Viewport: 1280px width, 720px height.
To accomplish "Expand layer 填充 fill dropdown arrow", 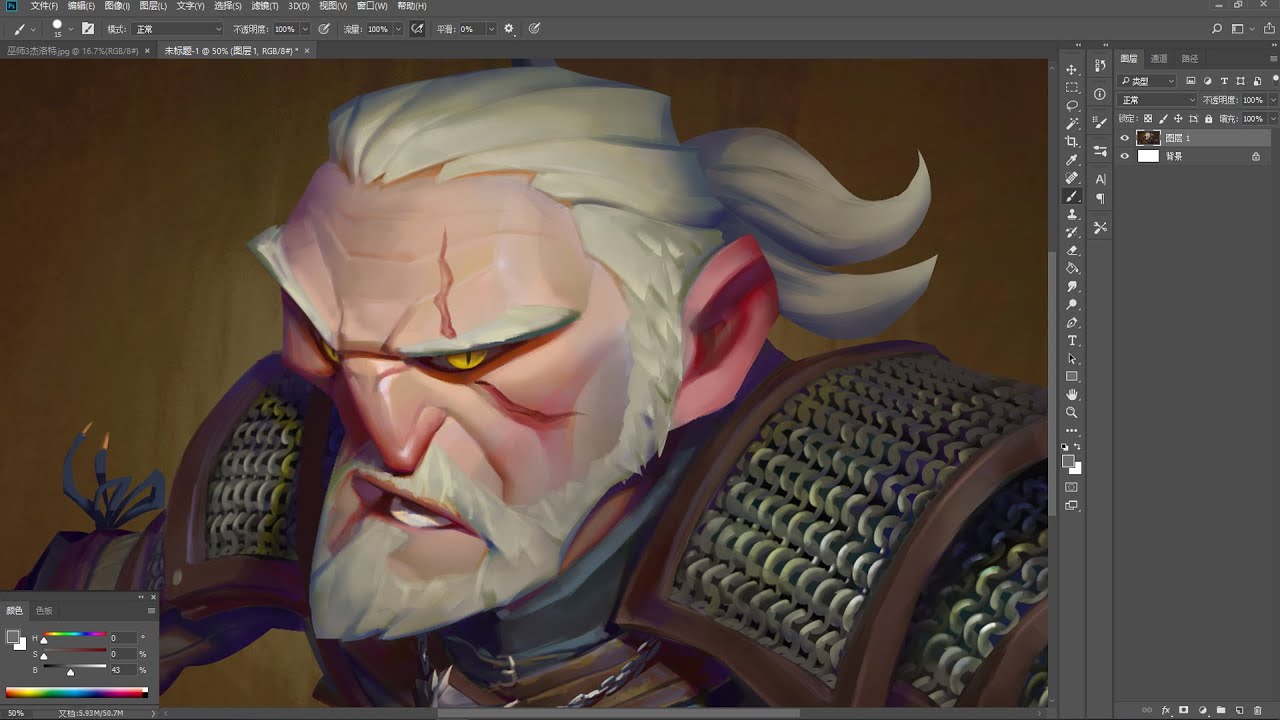I will pyautogui.click(x=1272, y=119).
